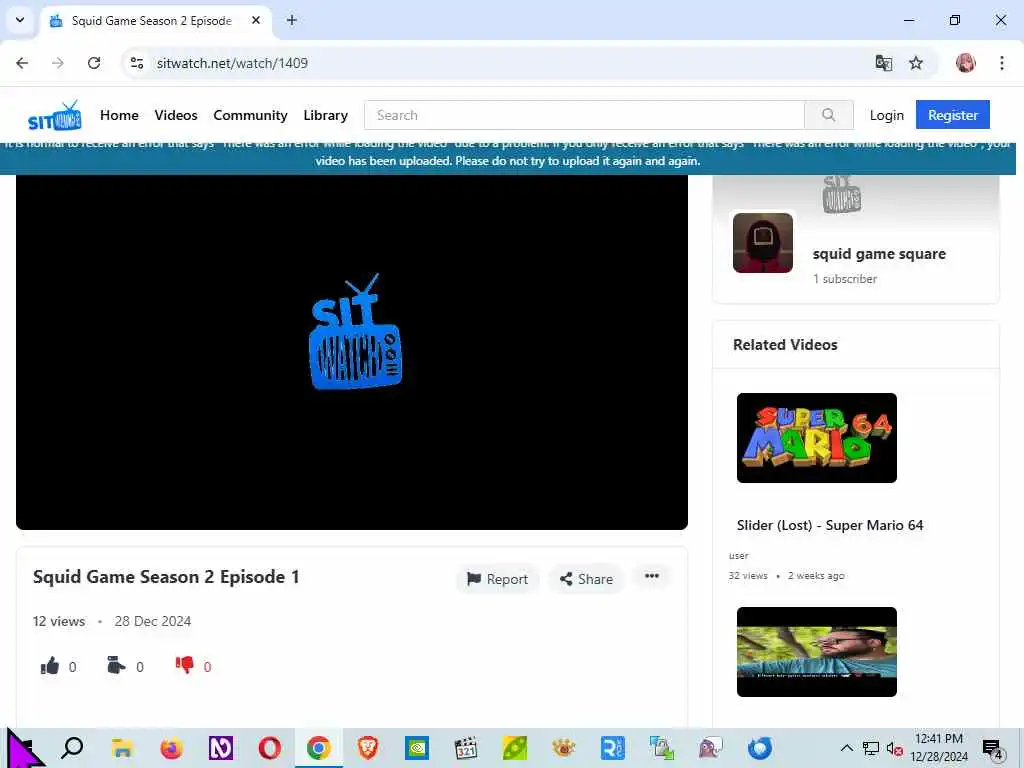The width and height of the screenshot is (1024, 768).
Task: Open the Windows taskbar search icon
Action: (72, 748)
